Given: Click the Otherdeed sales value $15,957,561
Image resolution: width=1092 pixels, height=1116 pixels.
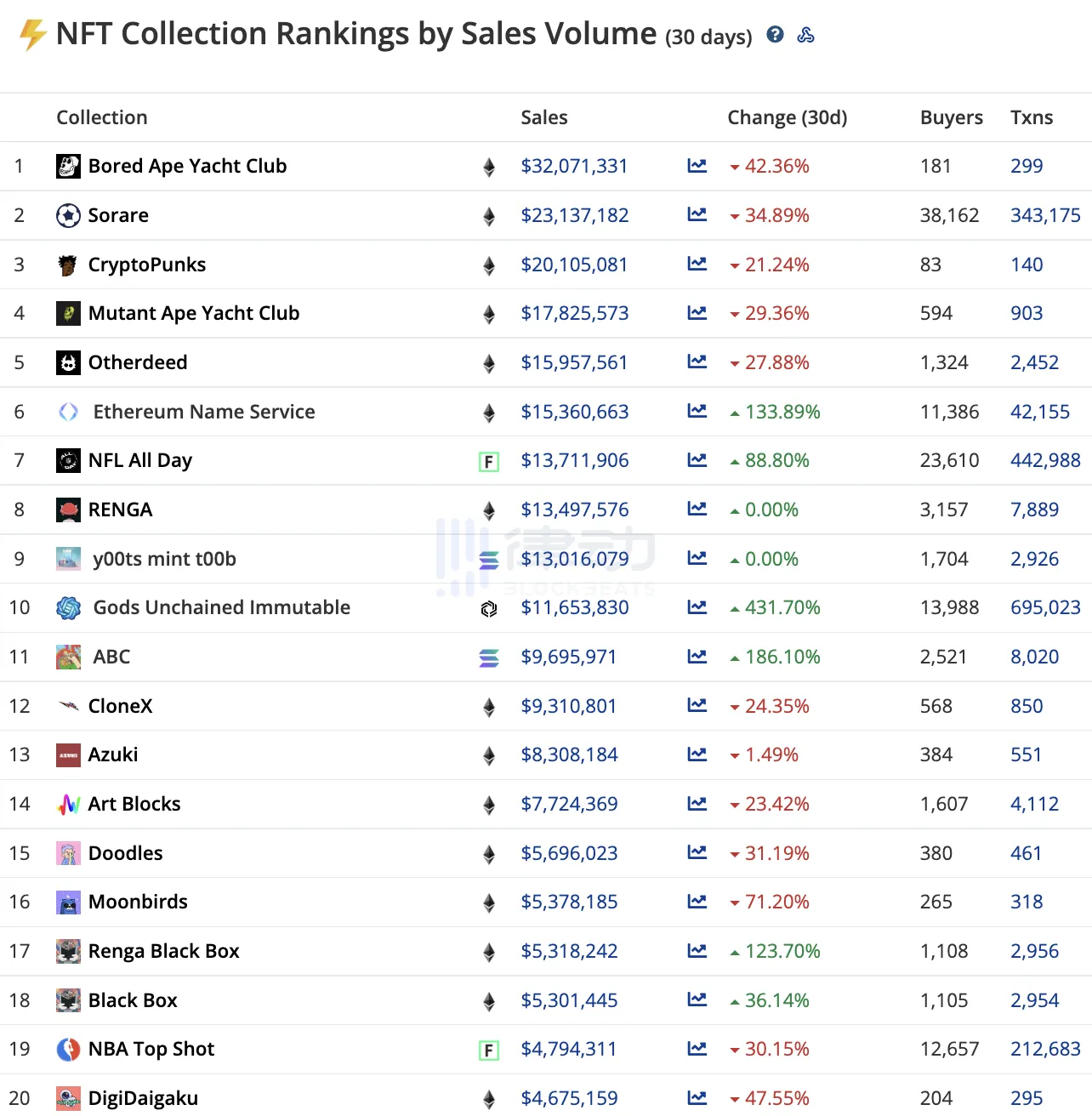Looking at the screenshot, I should point(574,362).
